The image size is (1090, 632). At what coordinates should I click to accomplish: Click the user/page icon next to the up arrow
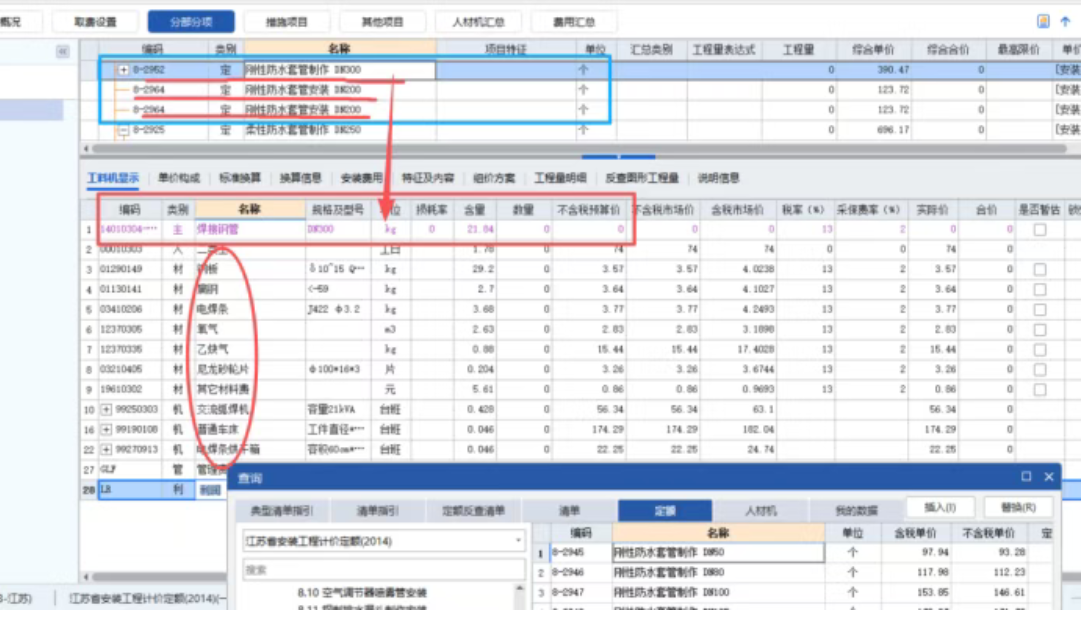click(x=1044, y=21)
